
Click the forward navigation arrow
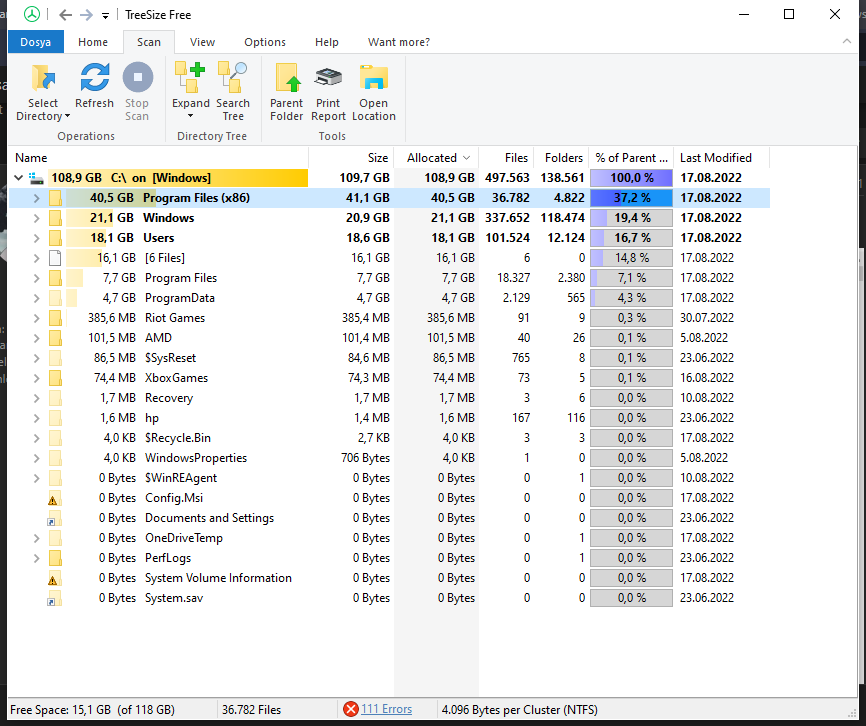[86, 15]
